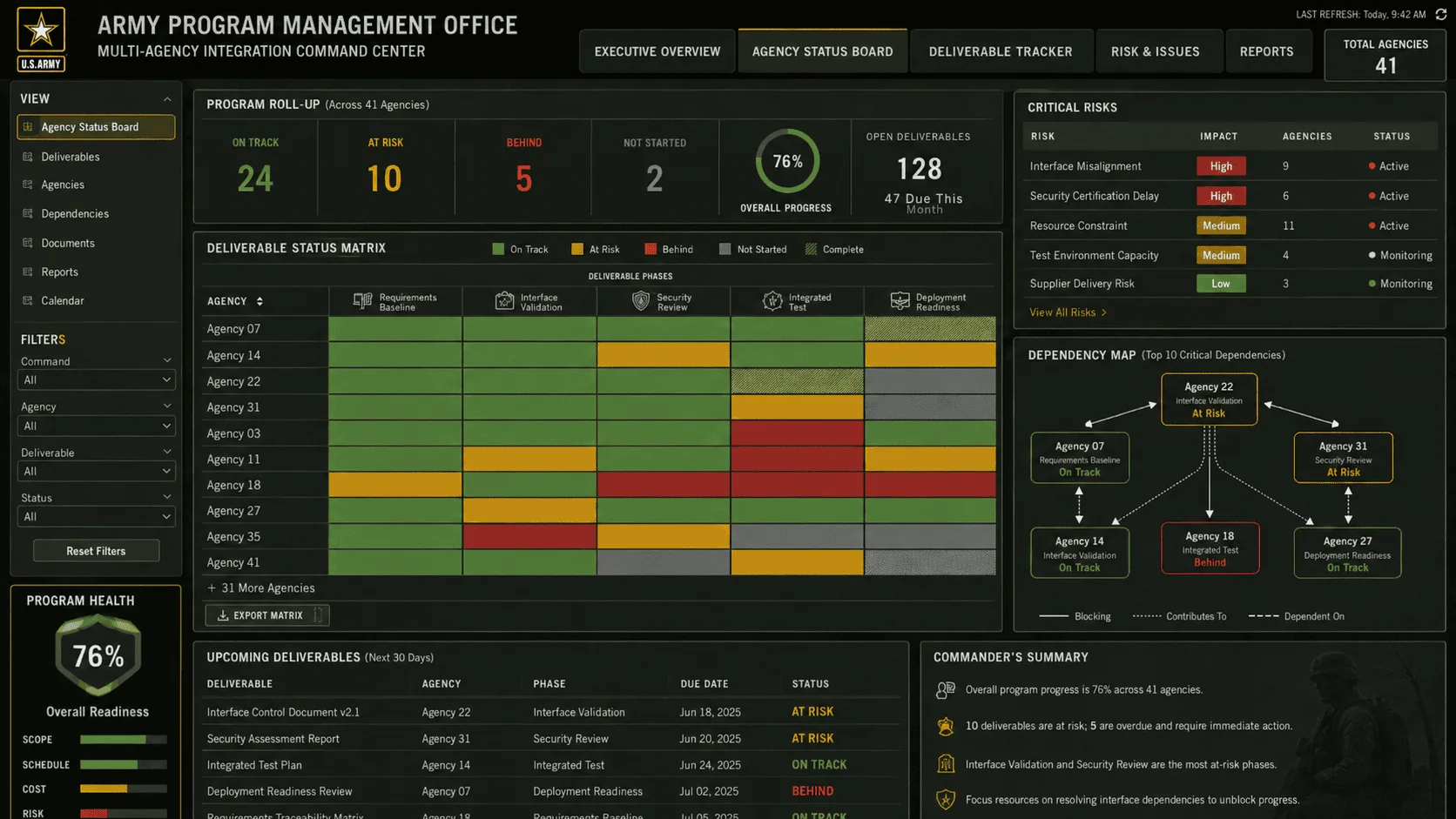
Task: Click the Agency 18 Integrated Test dependency node
Action: 1210,548
